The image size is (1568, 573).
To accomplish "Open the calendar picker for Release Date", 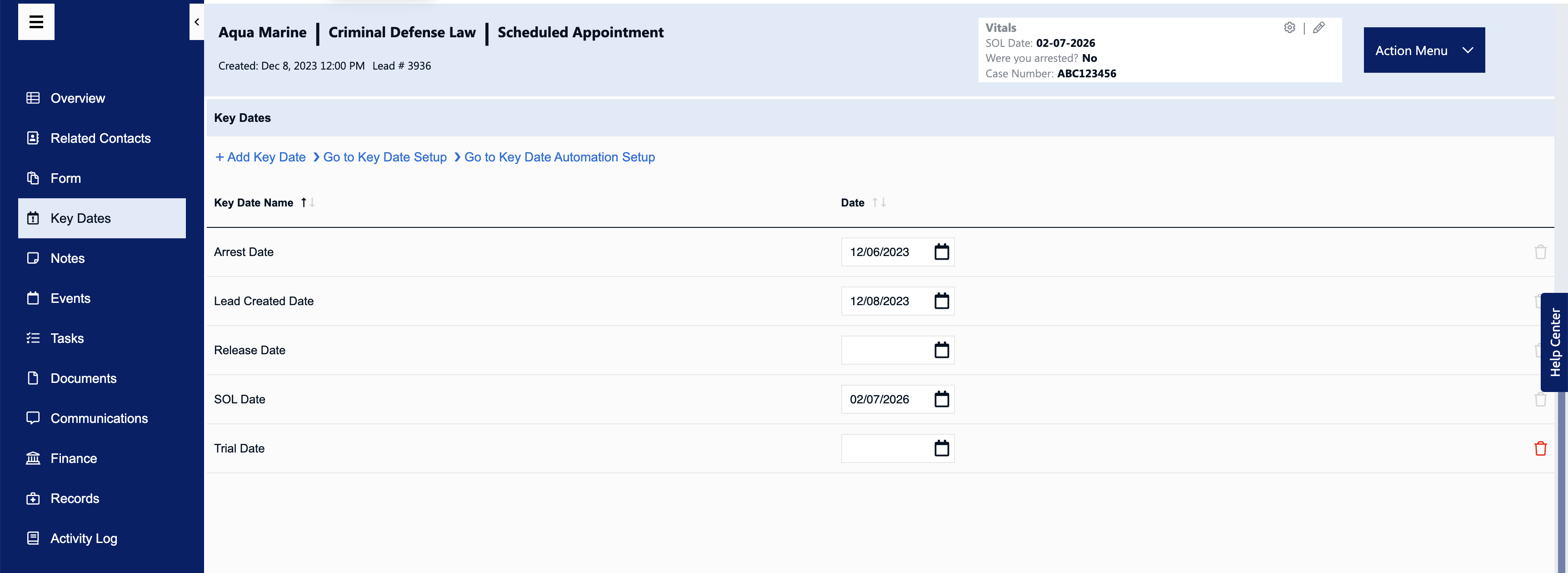I will [941, 350].
